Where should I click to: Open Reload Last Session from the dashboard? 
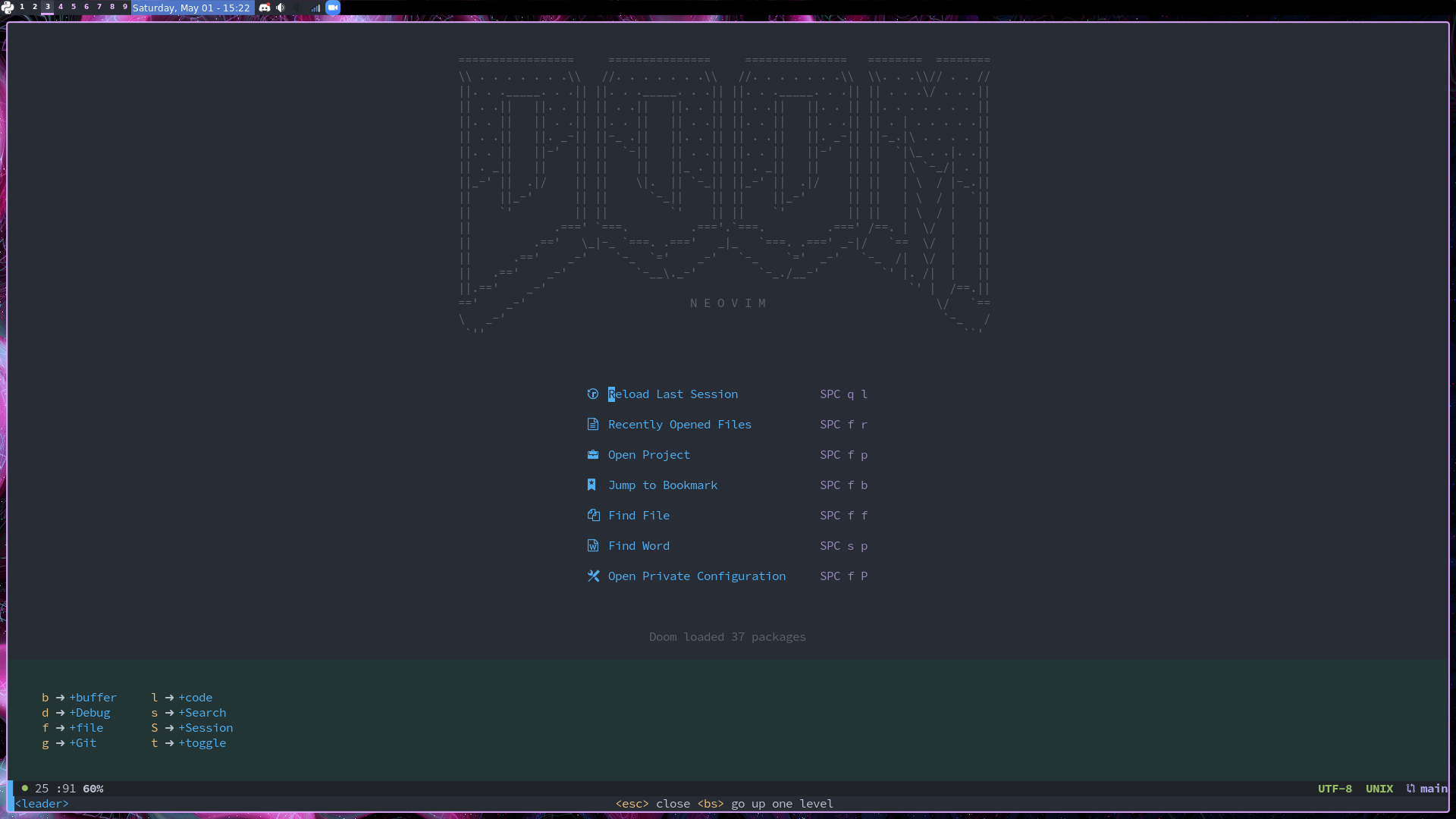(673, 394)
